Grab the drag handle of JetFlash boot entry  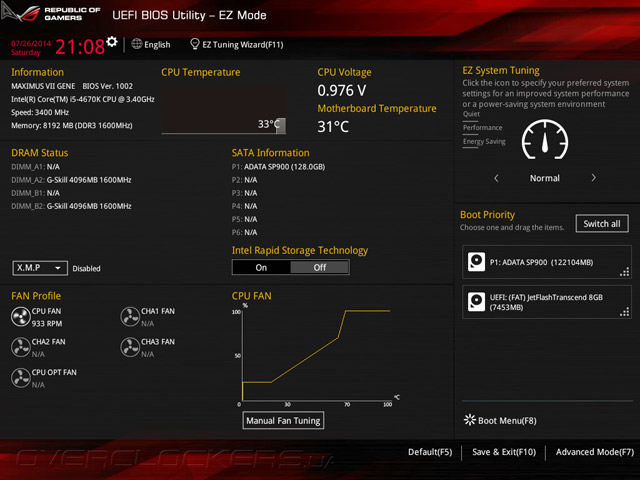pyautogui.click(x=624, y=312)
